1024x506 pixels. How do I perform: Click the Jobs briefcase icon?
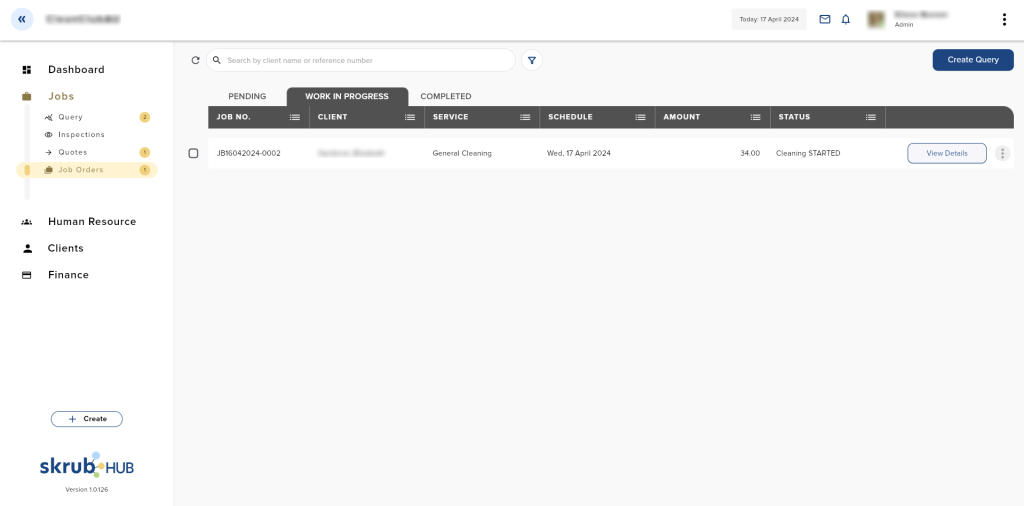[27, 96]
